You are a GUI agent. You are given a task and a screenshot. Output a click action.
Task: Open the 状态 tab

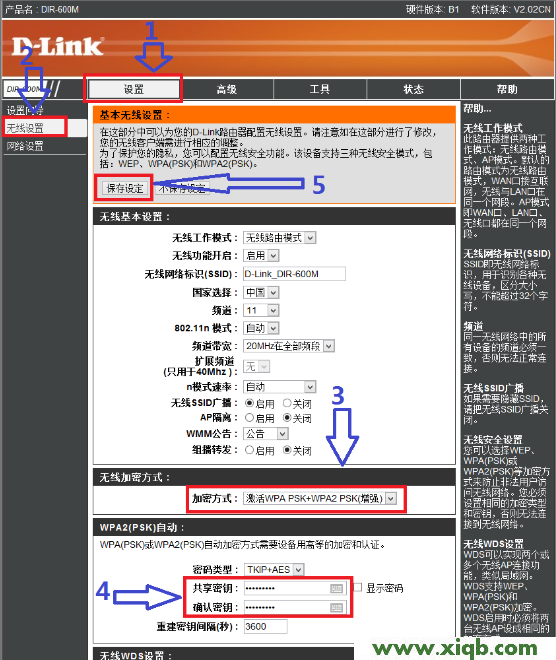pyautogui.click(x=413, y=89)
